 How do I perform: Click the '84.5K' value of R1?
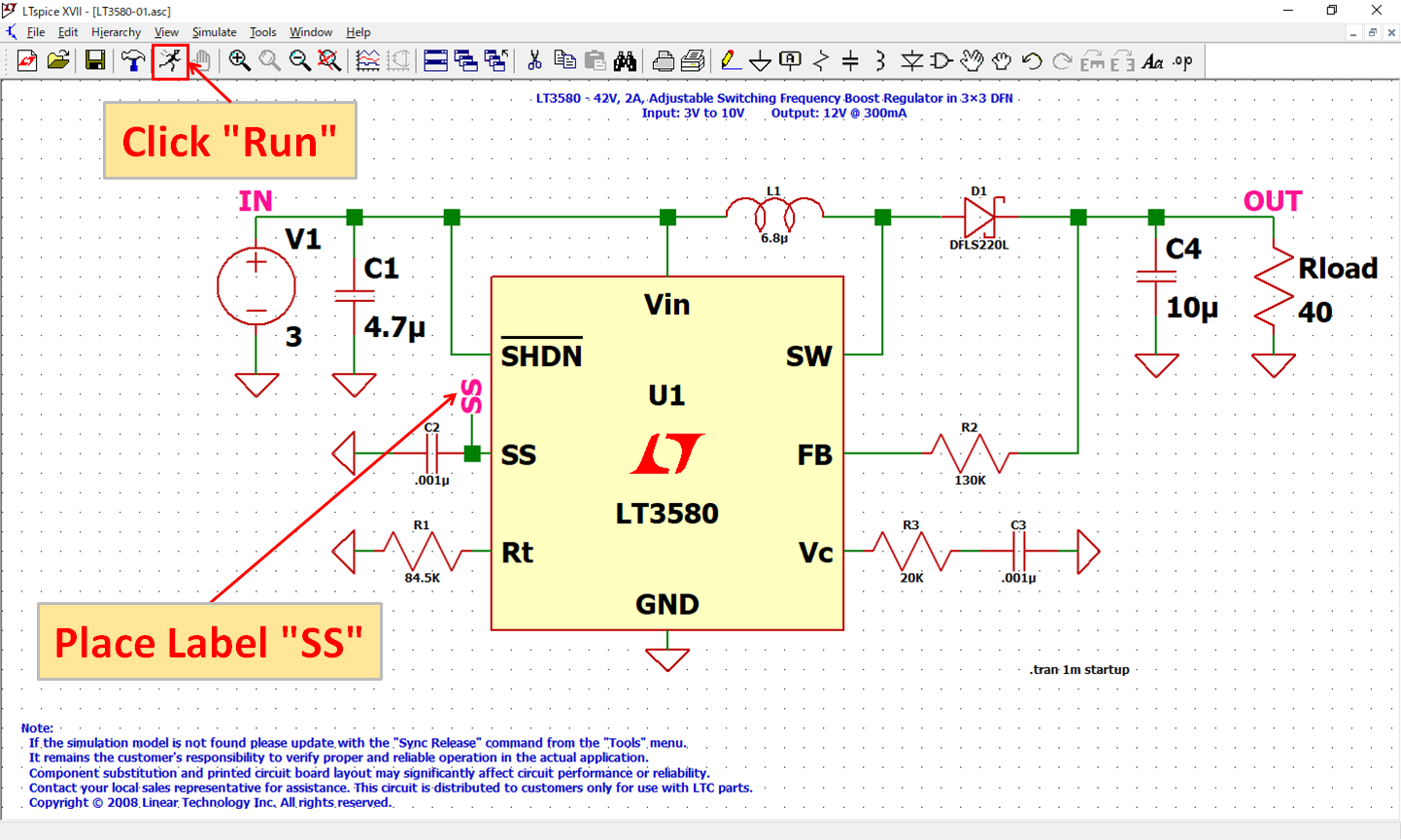[423, 577]
